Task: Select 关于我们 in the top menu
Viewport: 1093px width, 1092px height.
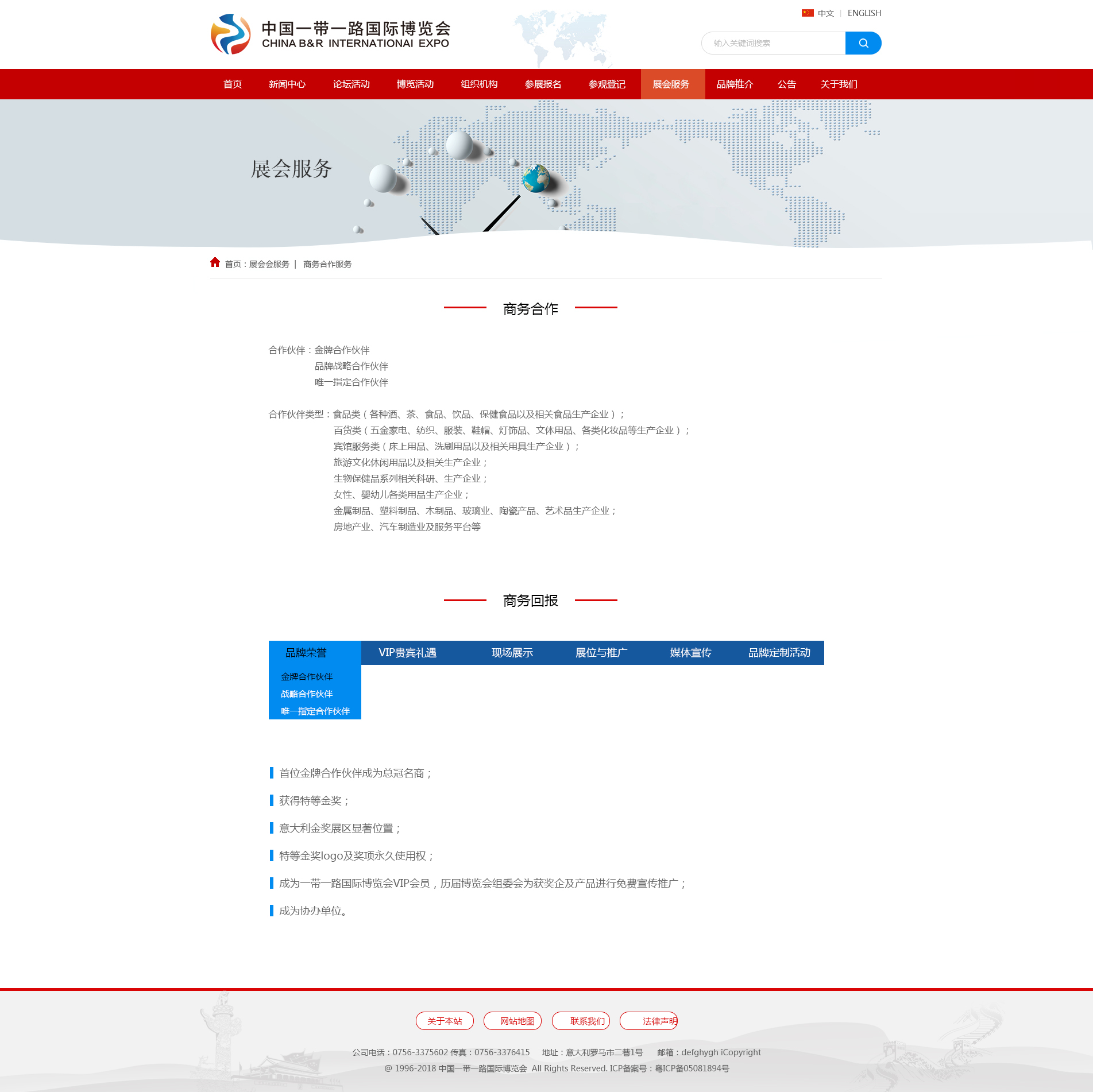Action: (x=839, y=84)
